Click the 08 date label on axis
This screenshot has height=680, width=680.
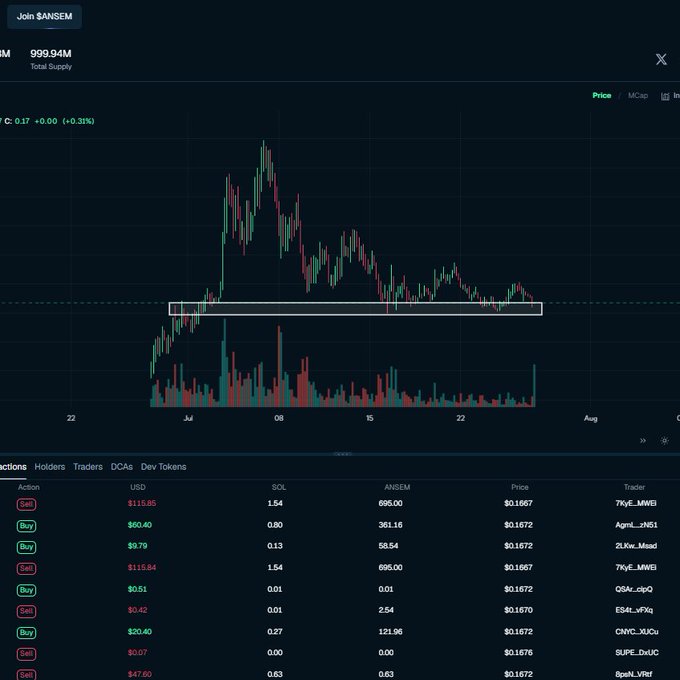279,418
